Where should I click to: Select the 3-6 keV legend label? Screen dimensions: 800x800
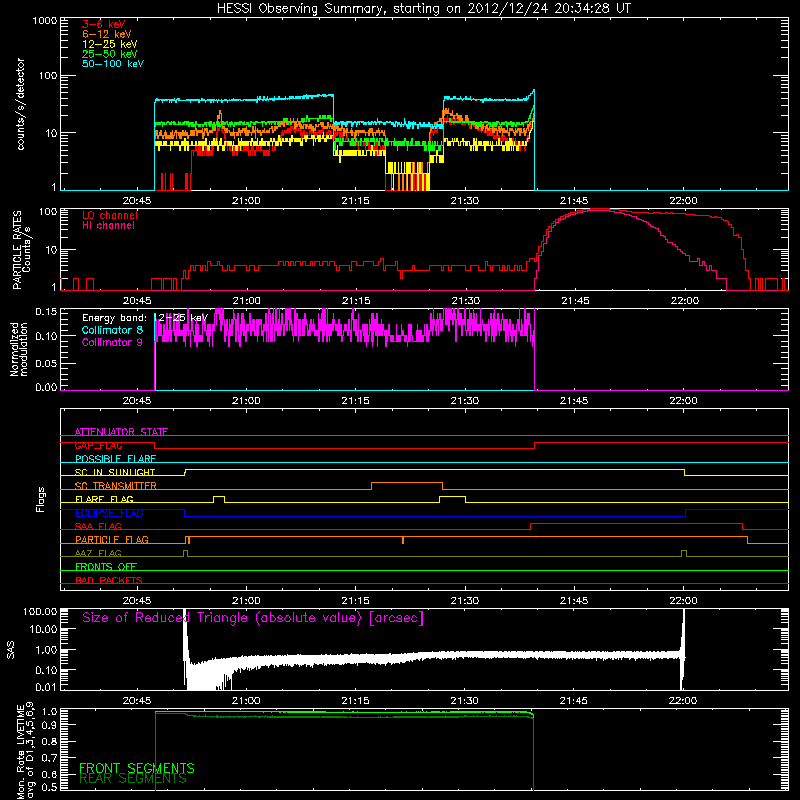tap(104, 24)
